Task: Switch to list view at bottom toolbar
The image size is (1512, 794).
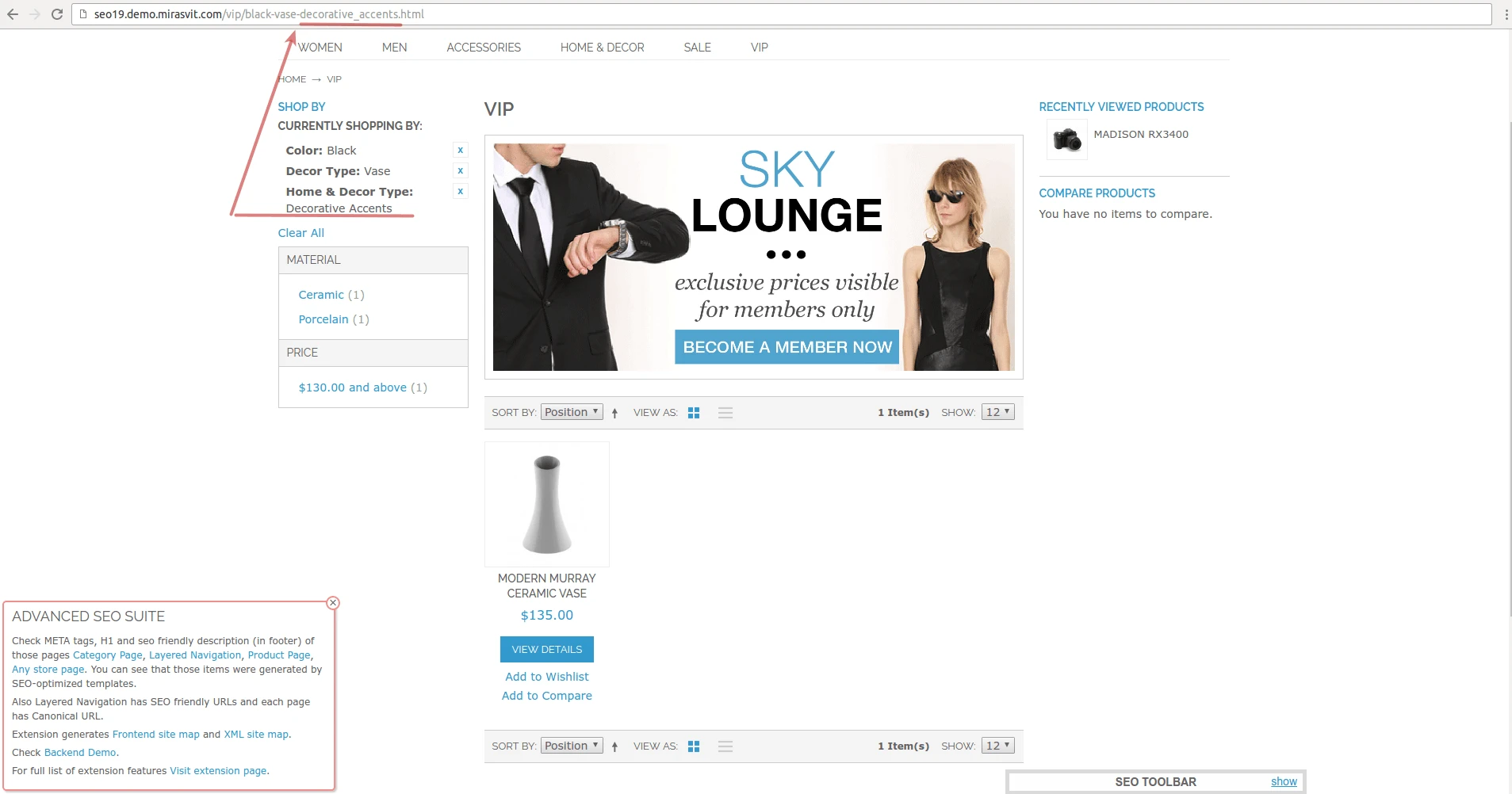Action: pyautogui.click(x=725, y=746)
